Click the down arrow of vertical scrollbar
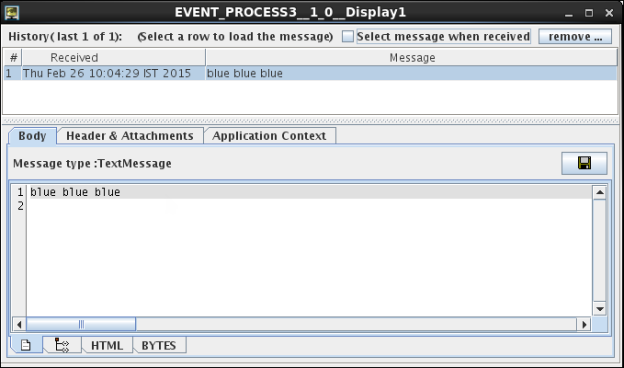The width and height of the screenshot is (624, 368). 599,308
